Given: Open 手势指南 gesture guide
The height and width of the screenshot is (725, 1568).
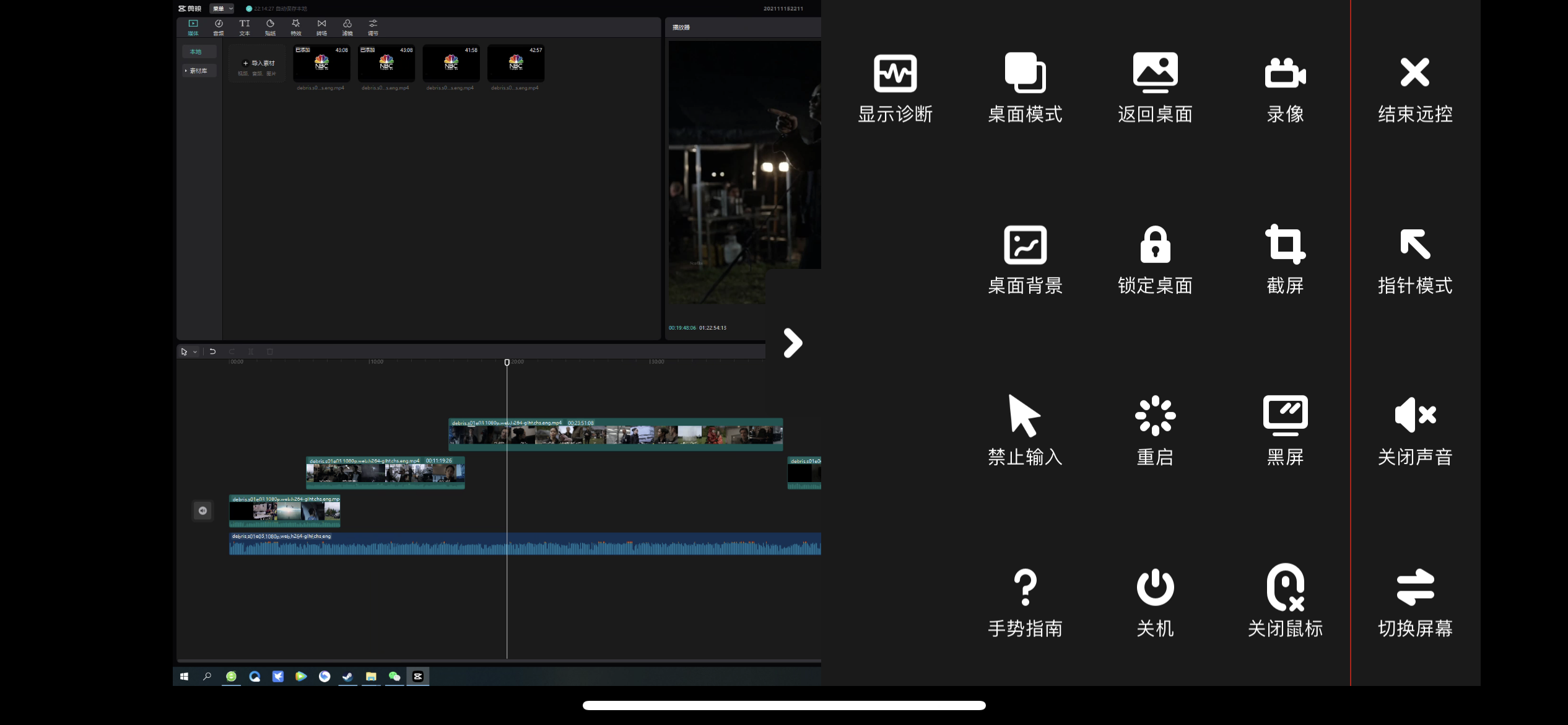Looking at the screenshot, I should 1025,587.
